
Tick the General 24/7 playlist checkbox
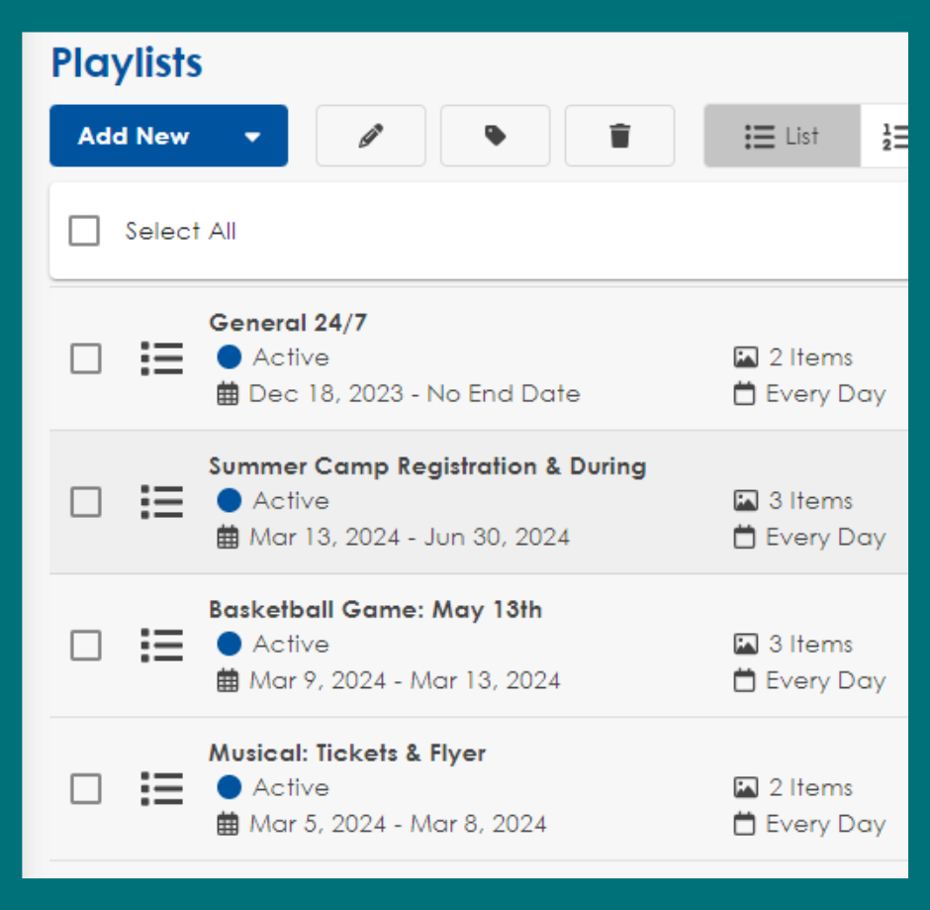(x=86, y=358)
